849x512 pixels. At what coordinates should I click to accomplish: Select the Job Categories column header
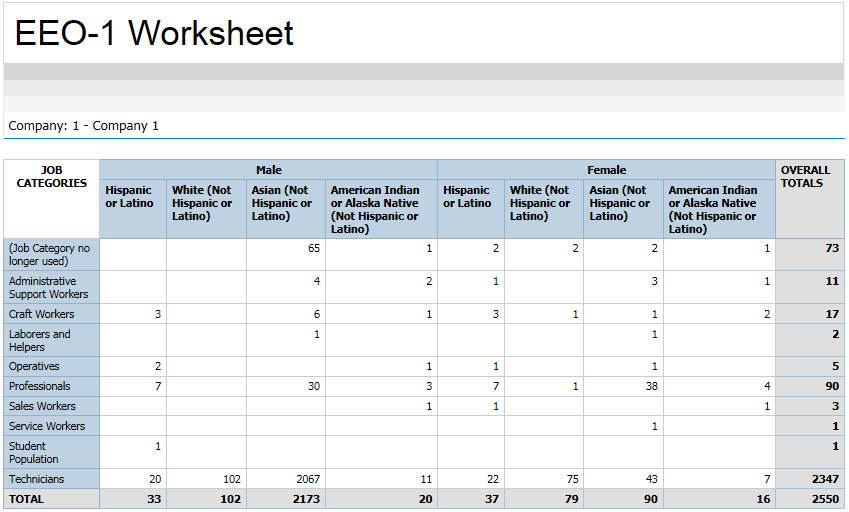51,177
